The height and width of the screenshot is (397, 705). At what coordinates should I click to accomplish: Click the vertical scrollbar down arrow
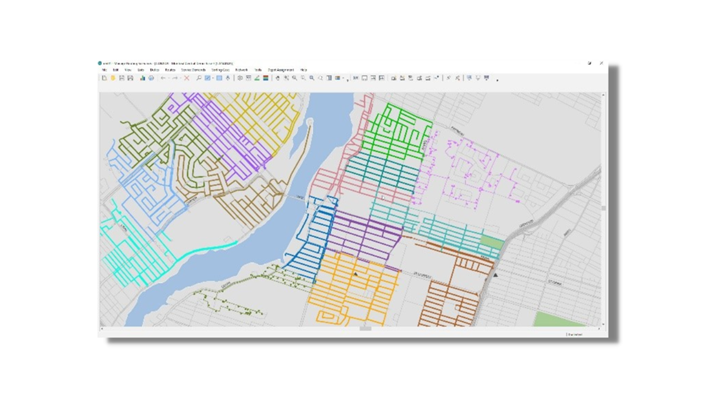[x=603, y=324]
